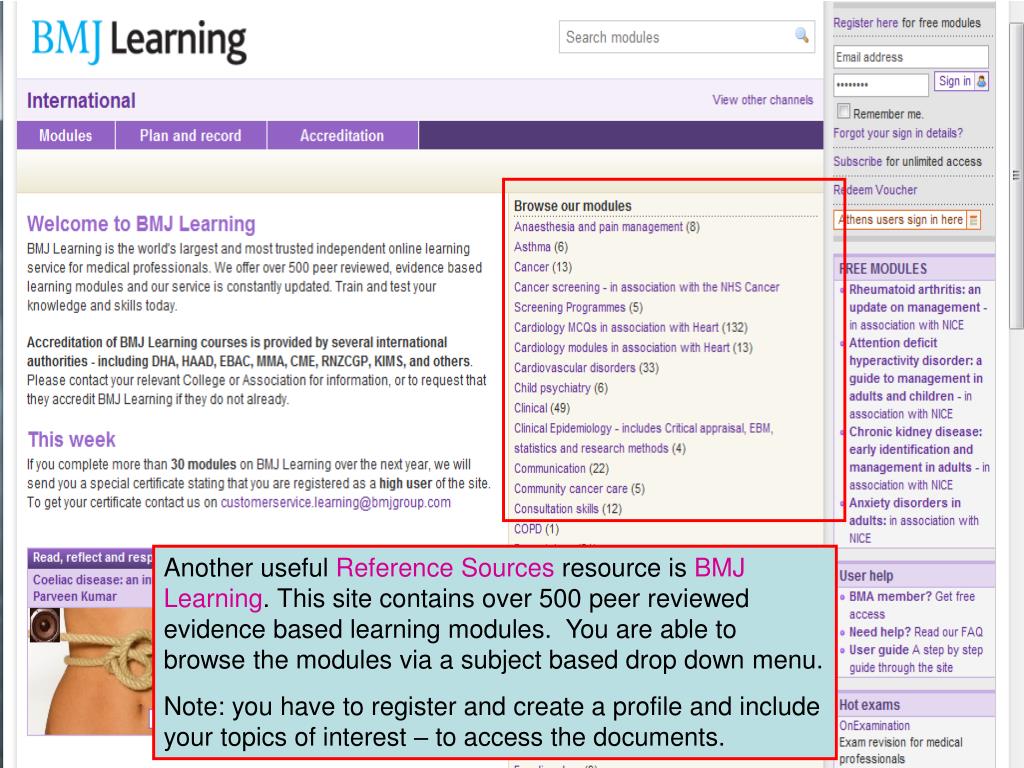The height and width of the screenshot is (768, 1024).
Task: Open Community cancer care (5)
Action: pyautogui.click(x=579, y=488)
